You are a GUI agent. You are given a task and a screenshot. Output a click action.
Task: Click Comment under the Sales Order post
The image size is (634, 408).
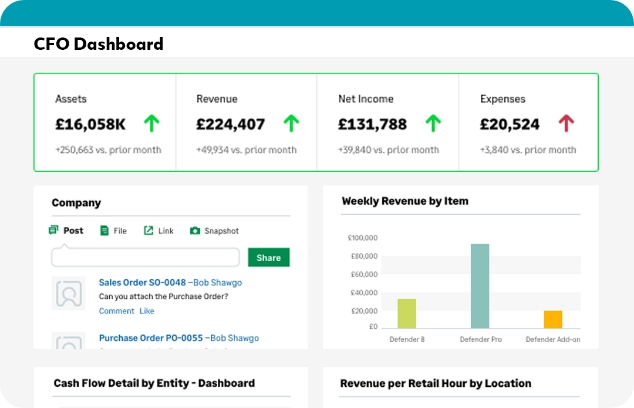116,311
